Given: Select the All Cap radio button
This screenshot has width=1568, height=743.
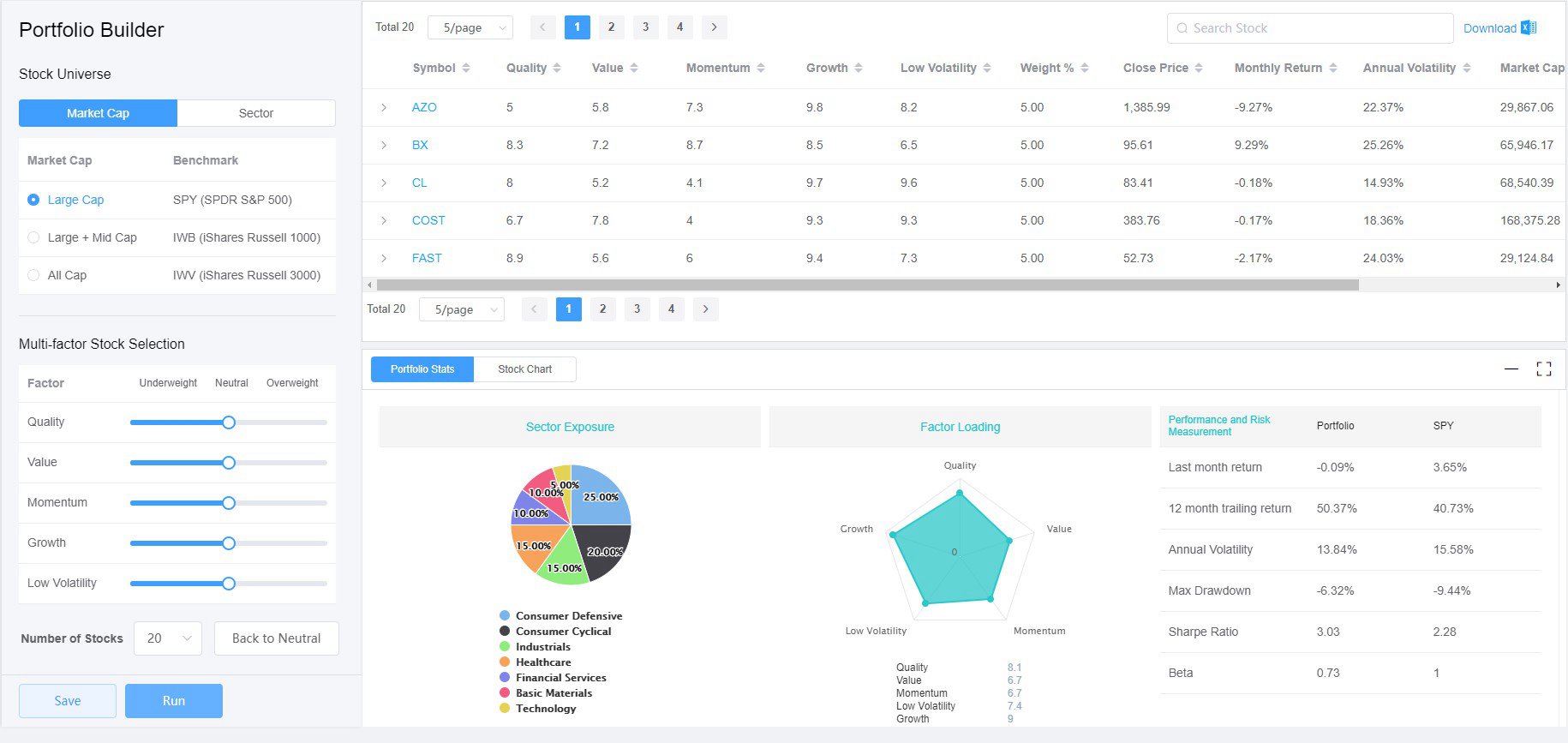Looking at the screenshot, I should click(x=33, y=275).
